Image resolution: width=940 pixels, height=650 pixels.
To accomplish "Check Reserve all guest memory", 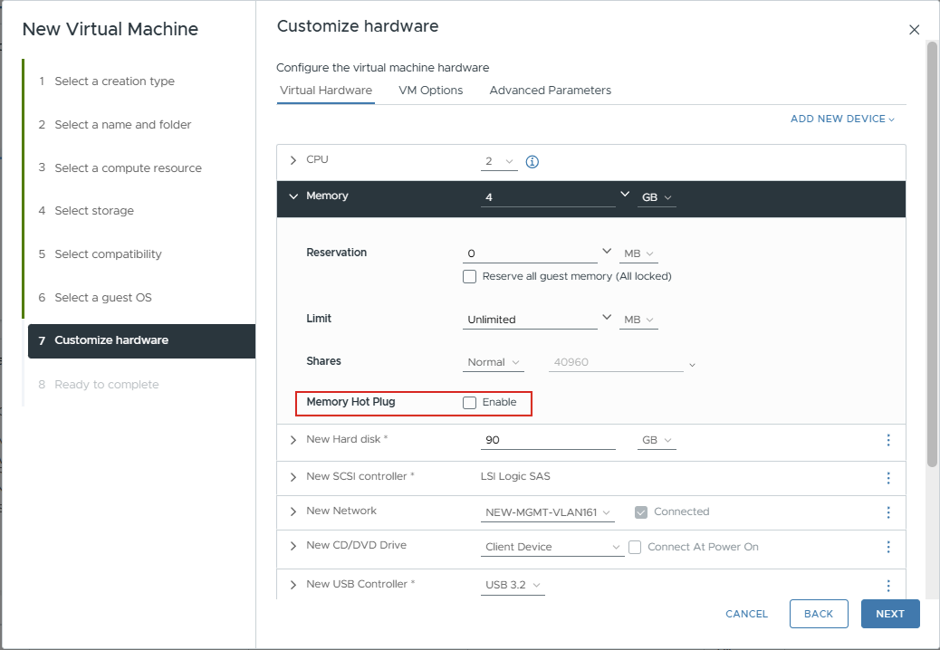I will (x=469, y=276).
